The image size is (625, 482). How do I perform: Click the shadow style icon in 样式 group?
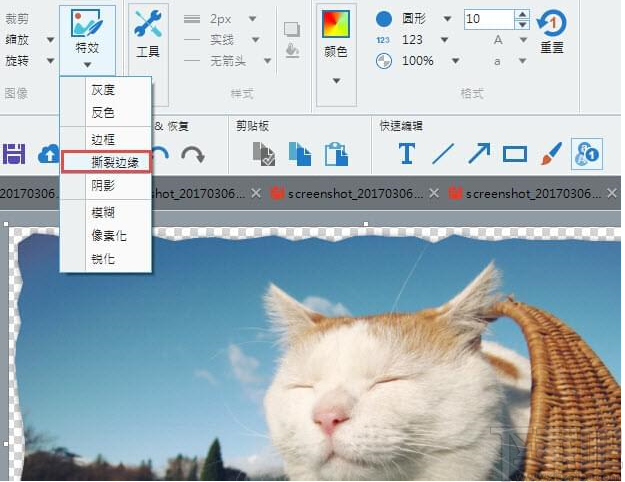(292, 30)
